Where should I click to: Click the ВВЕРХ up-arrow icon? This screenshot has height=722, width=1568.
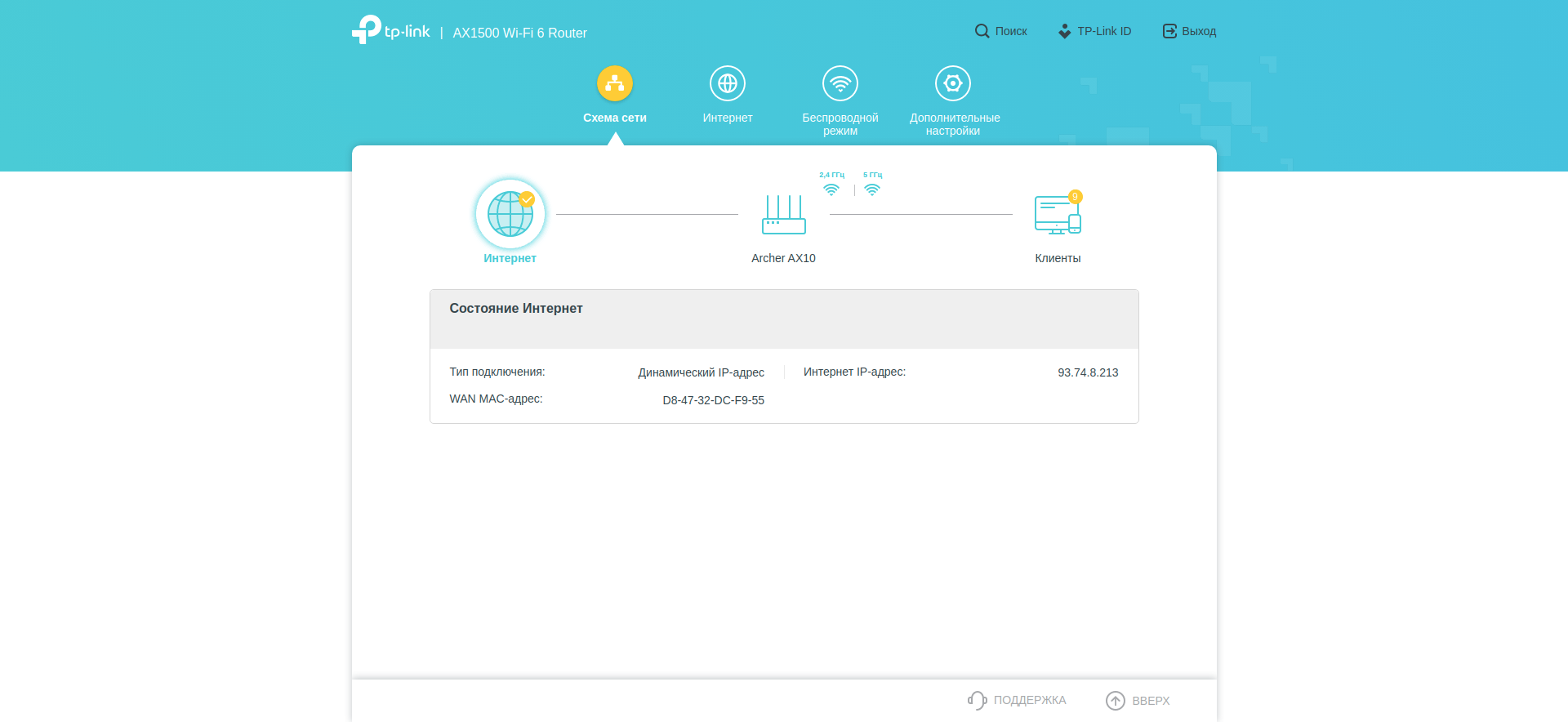pyautogui.click(x=1115, y=701)
